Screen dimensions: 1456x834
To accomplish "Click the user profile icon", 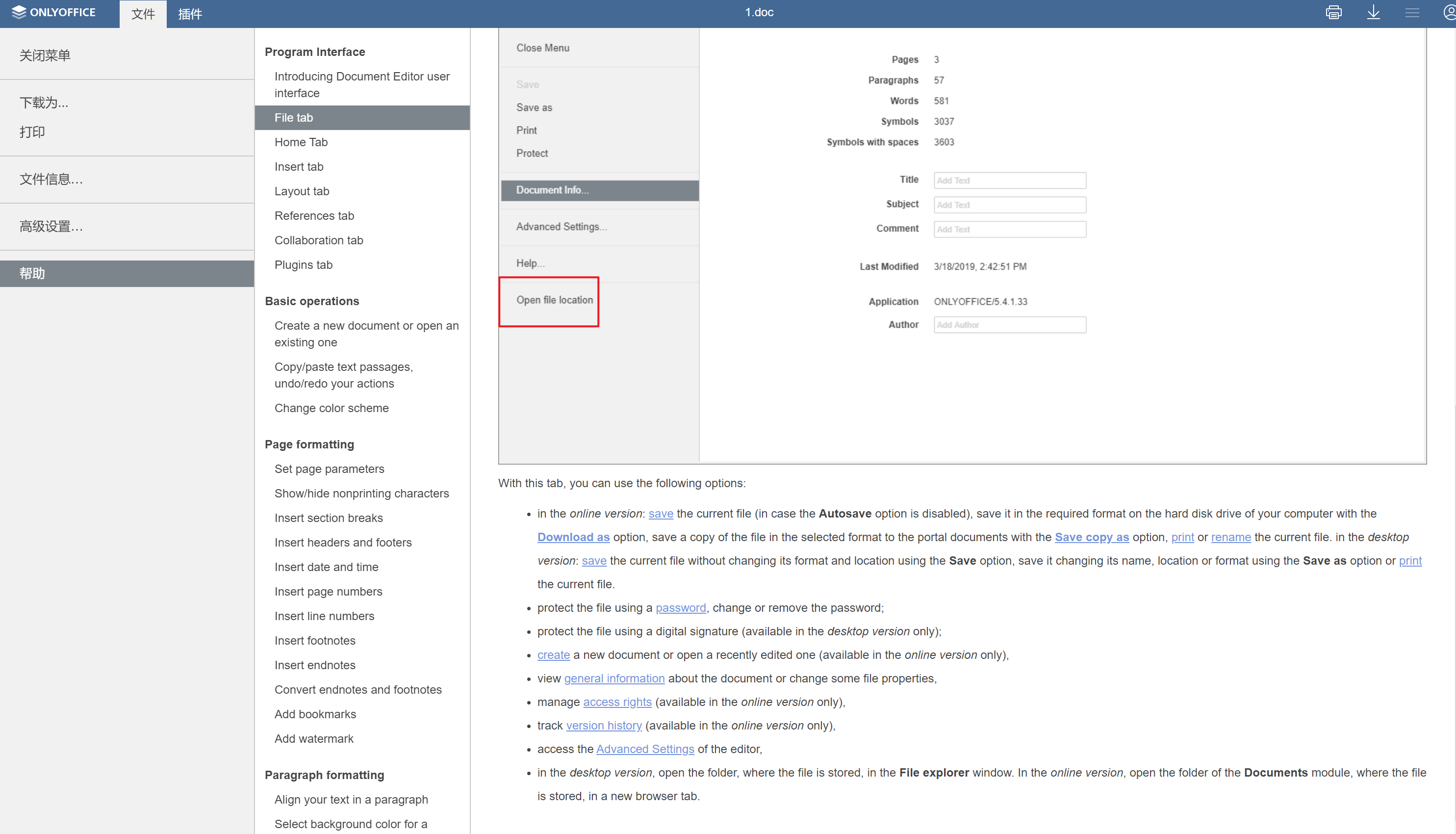I will [1449, 13].
